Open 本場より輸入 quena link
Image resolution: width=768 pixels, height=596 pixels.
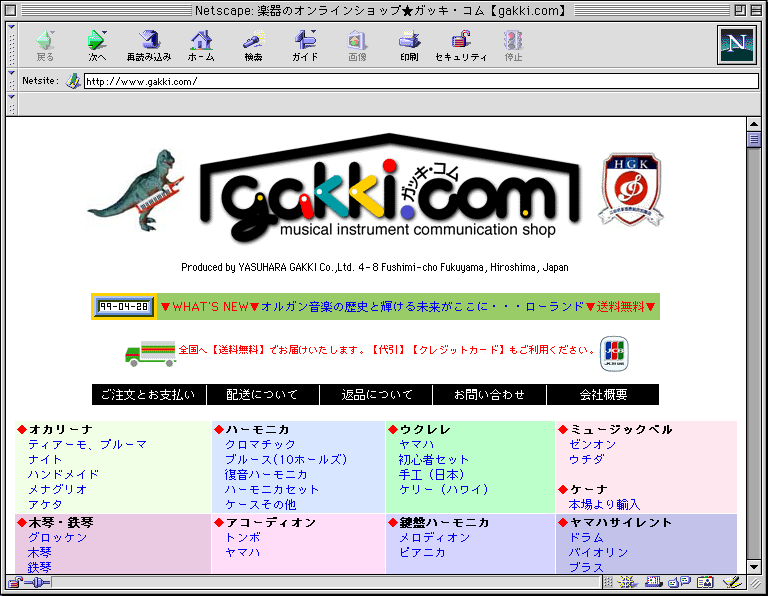pos(604,504)
